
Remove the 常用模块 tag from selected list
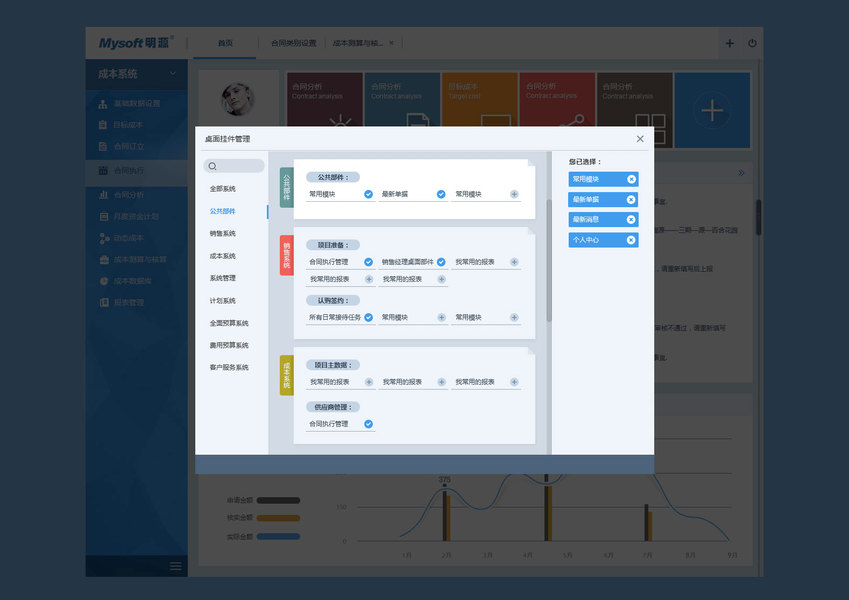point(631,179)
